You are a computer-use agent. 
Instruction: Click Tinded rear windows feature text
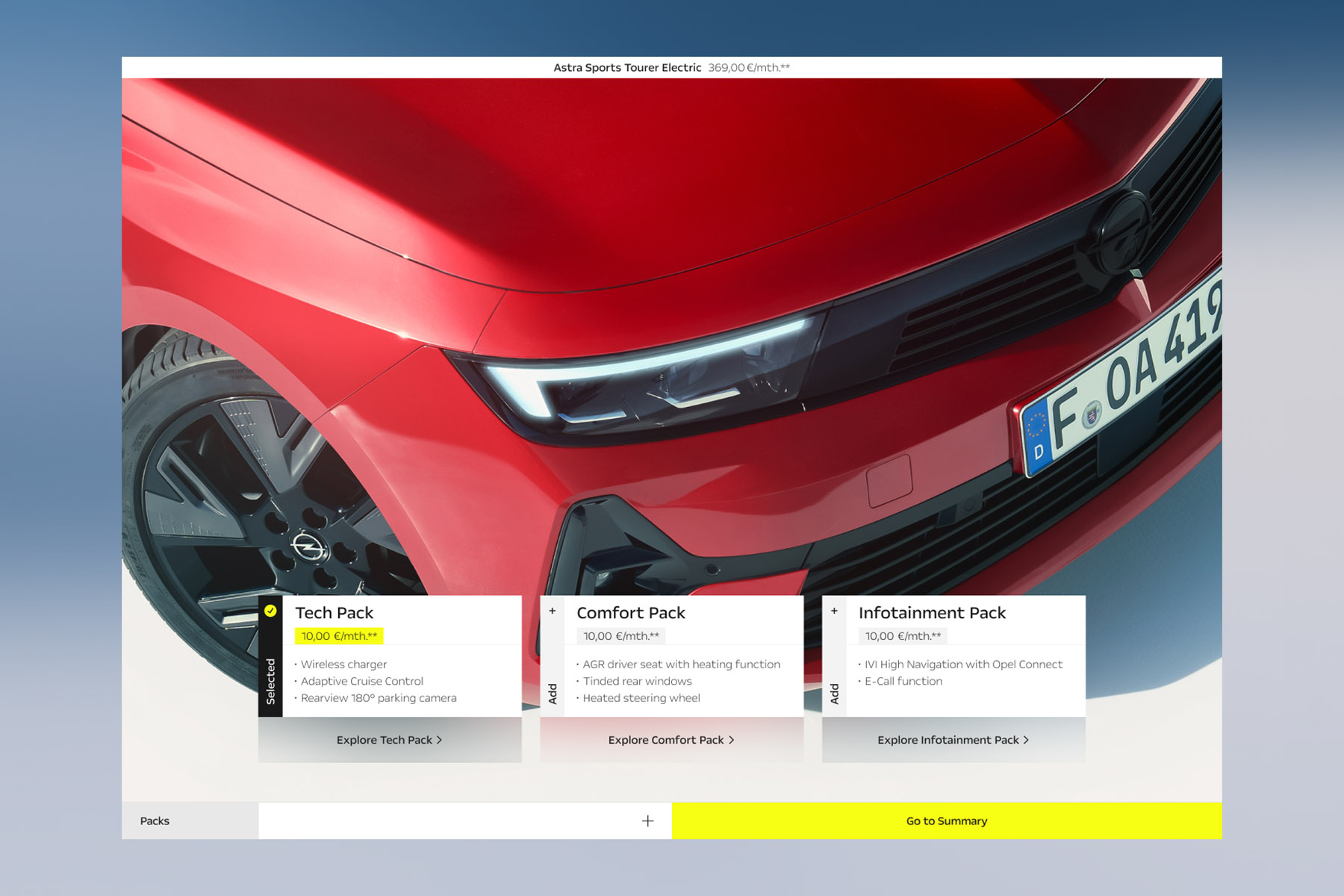click(637, 681)
